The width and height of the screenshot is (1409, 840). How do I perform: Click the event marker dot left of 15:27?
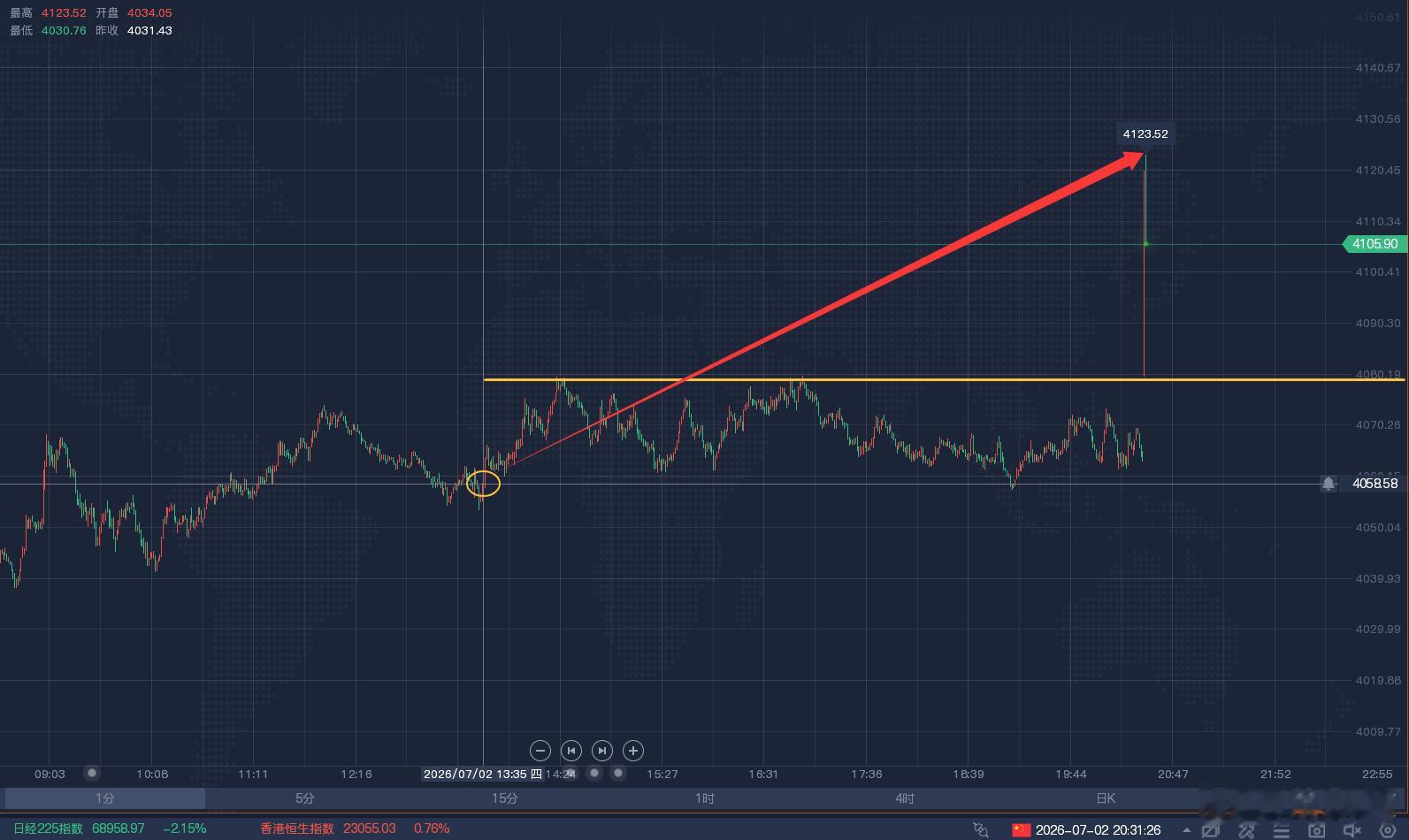click(618, 773)
